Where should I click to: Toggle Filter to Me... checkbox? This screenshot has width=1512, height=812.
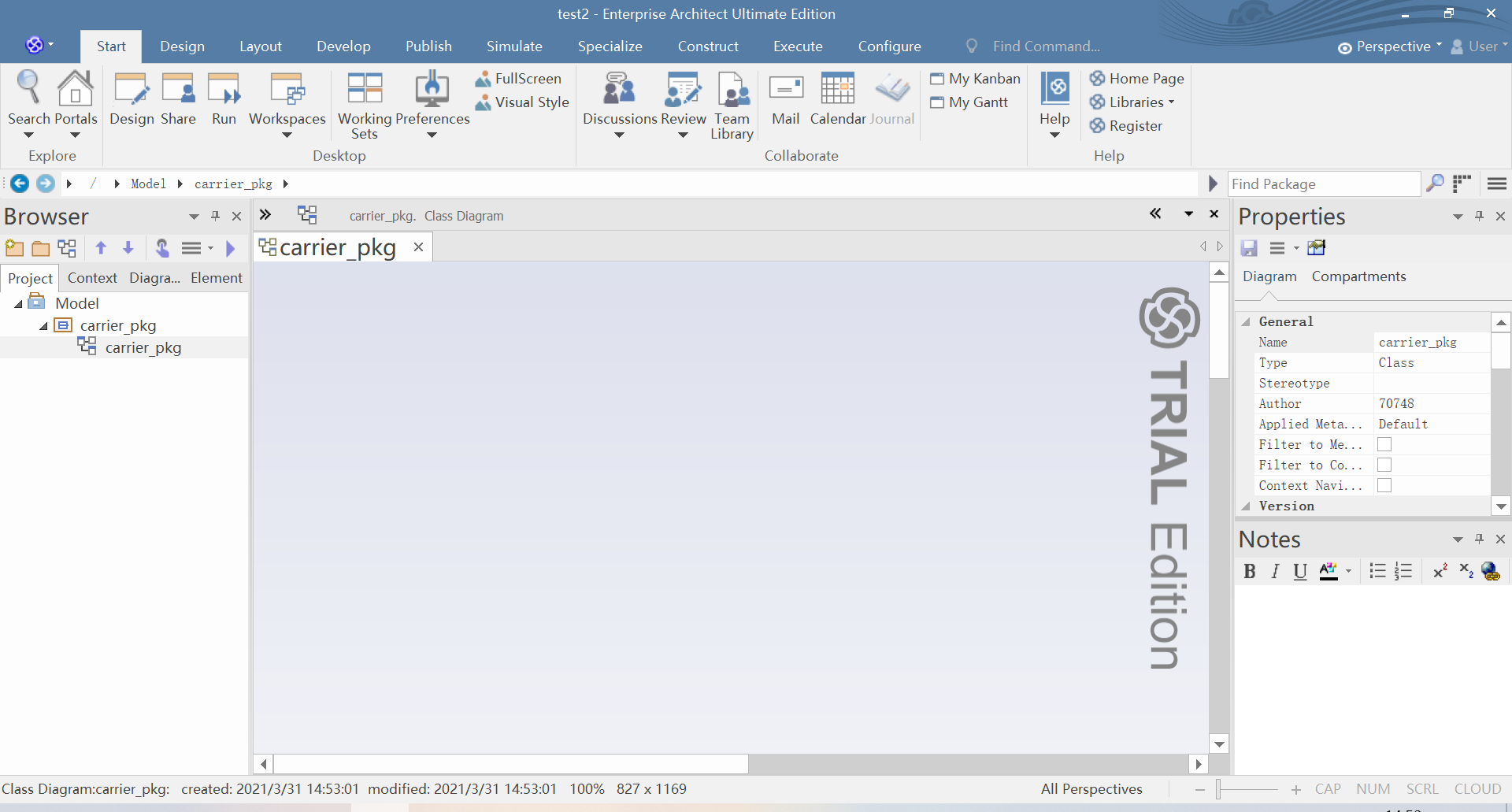tap(1384, 445)
